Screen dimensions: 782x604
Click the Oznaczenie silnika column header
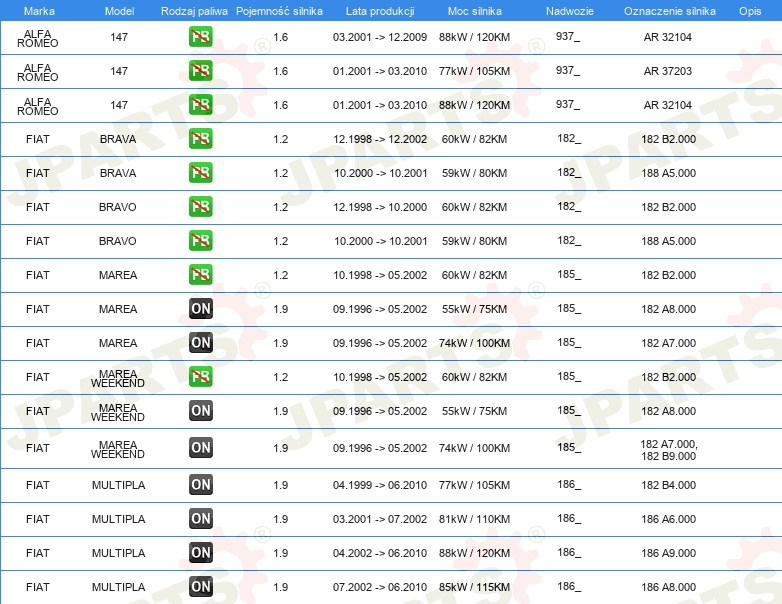click(669, 11)
